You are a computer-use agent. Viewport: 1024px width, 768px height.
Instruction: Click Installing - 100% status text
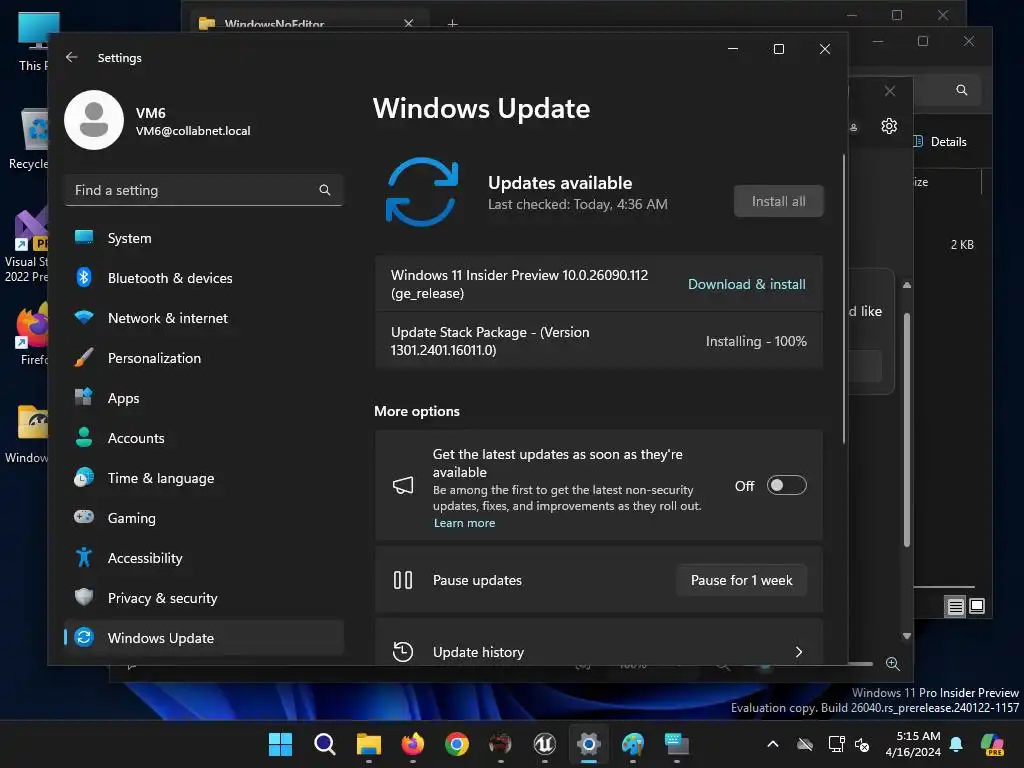tap(756, 341)
